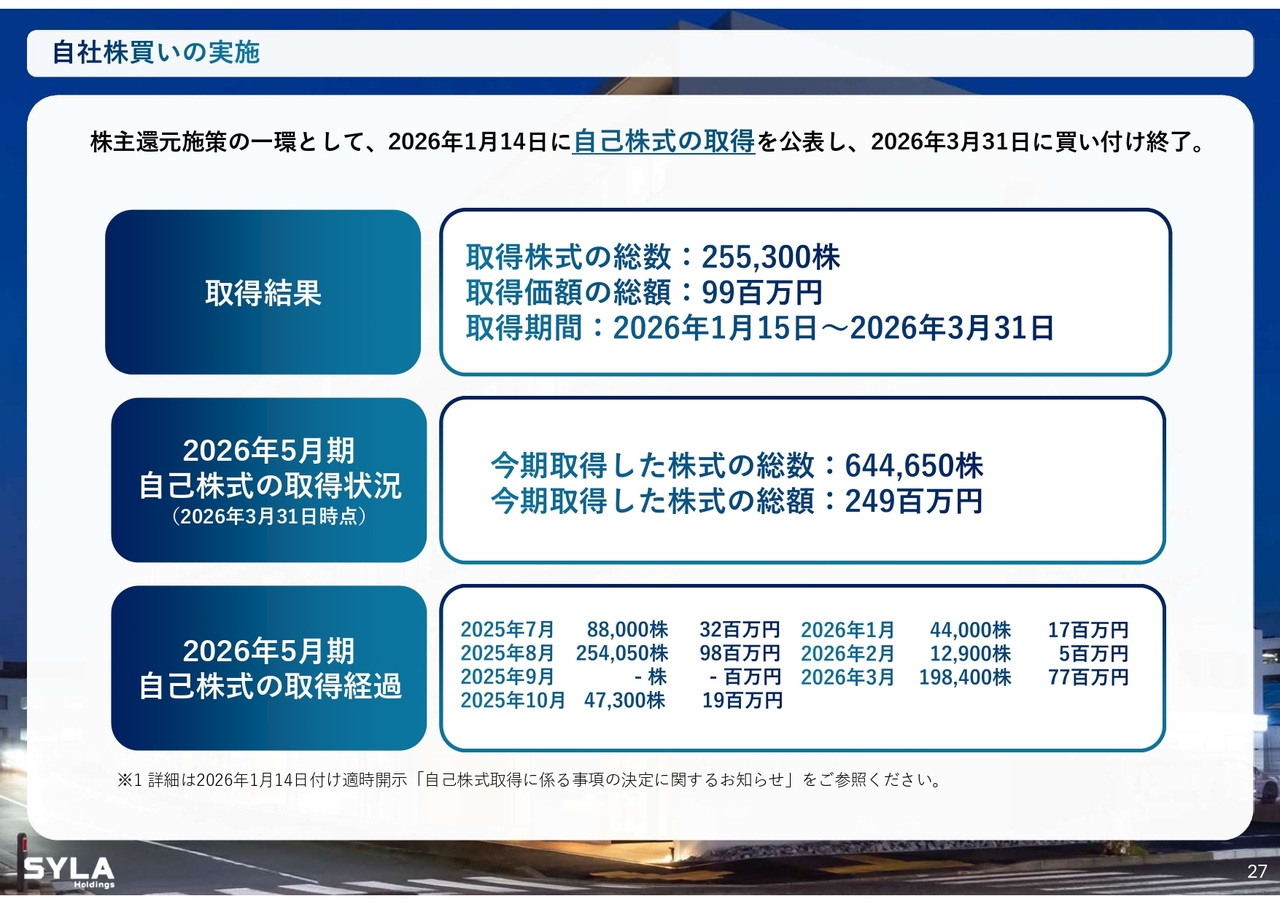Click the SYLA Holdings logo
Viewport: 1280px width, 904px height.
[69, 871]
